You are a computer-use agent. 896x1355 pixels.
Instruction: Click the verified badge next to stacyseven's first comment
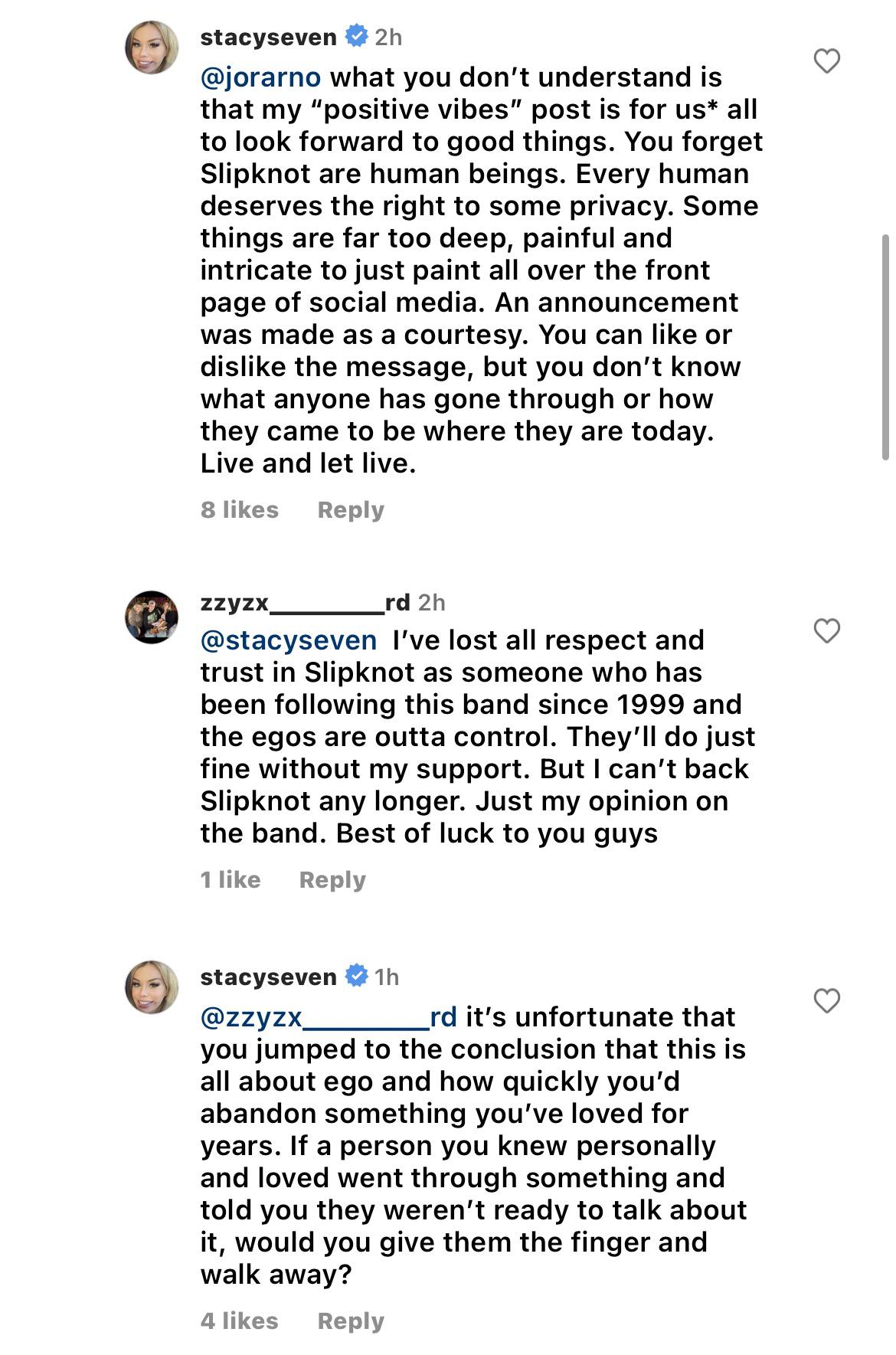click(355, 34)
